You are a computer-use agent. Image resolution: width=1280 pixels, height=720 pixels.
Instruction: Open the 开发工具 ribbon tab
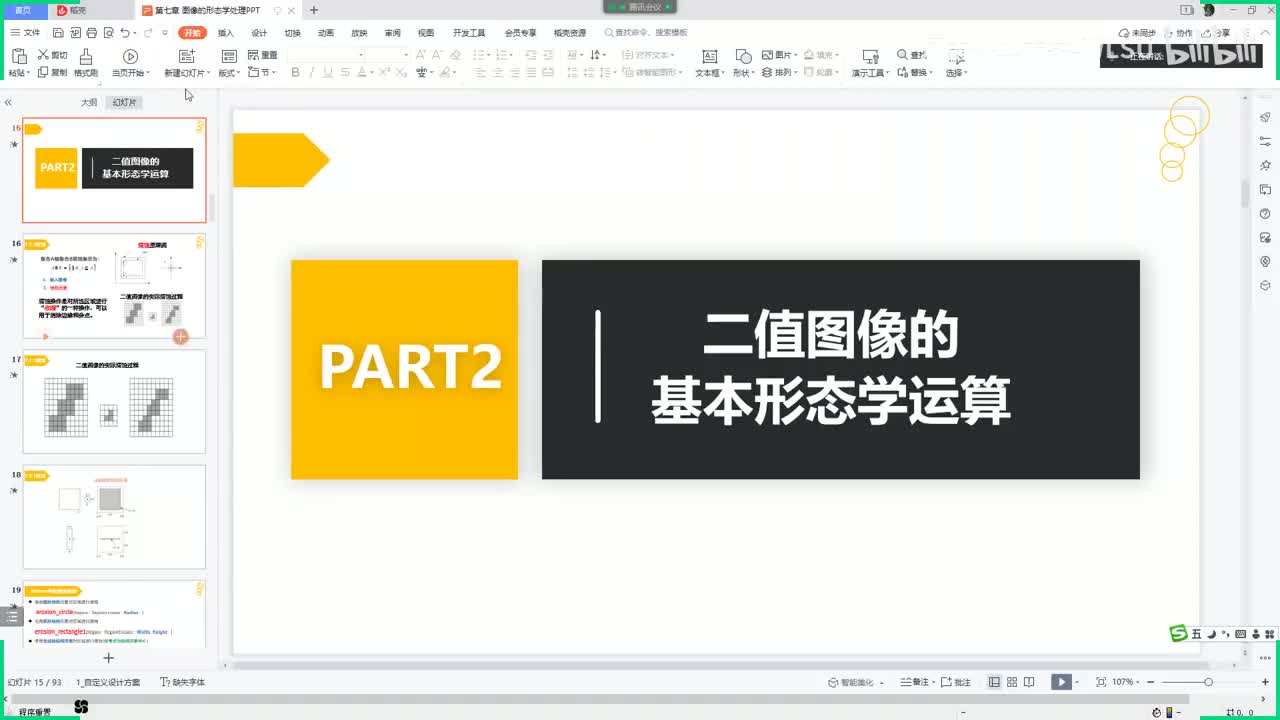[x=469, y=33]
